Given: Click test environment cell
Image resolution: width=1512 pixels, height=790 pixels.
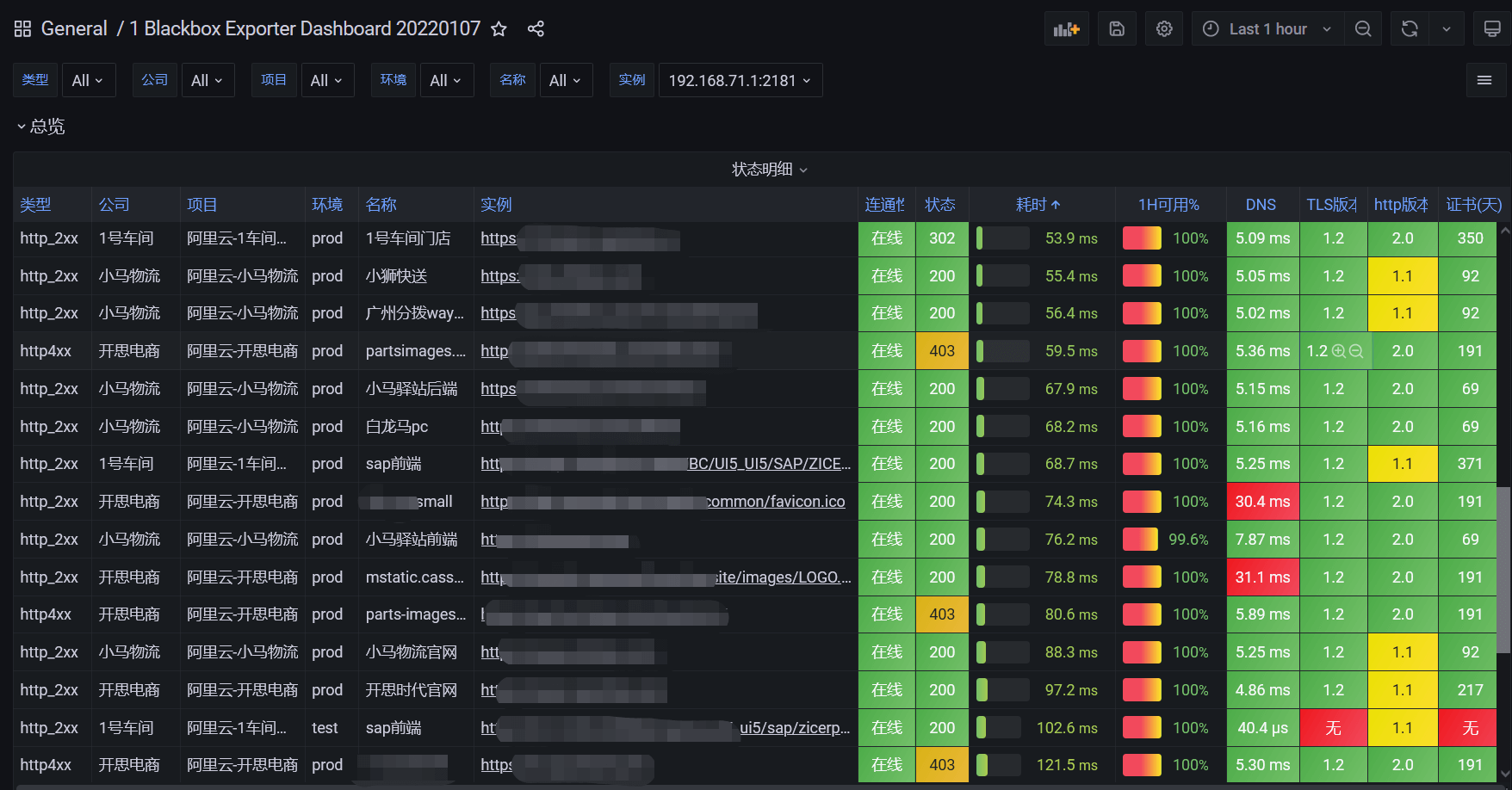Looking at the screenshot, I should pos(331,728).
